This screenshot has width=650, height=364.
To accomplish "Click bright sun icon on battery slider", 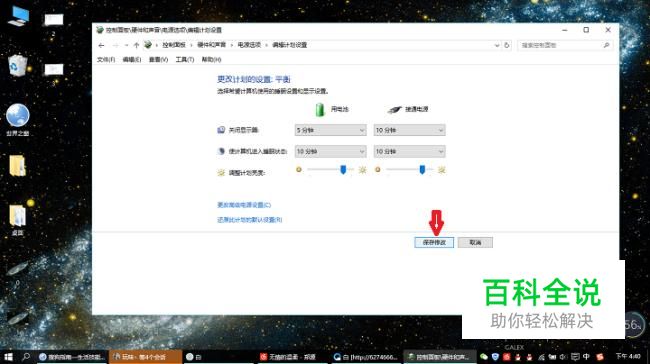I will pyautogui.click(x=362, y=170).
